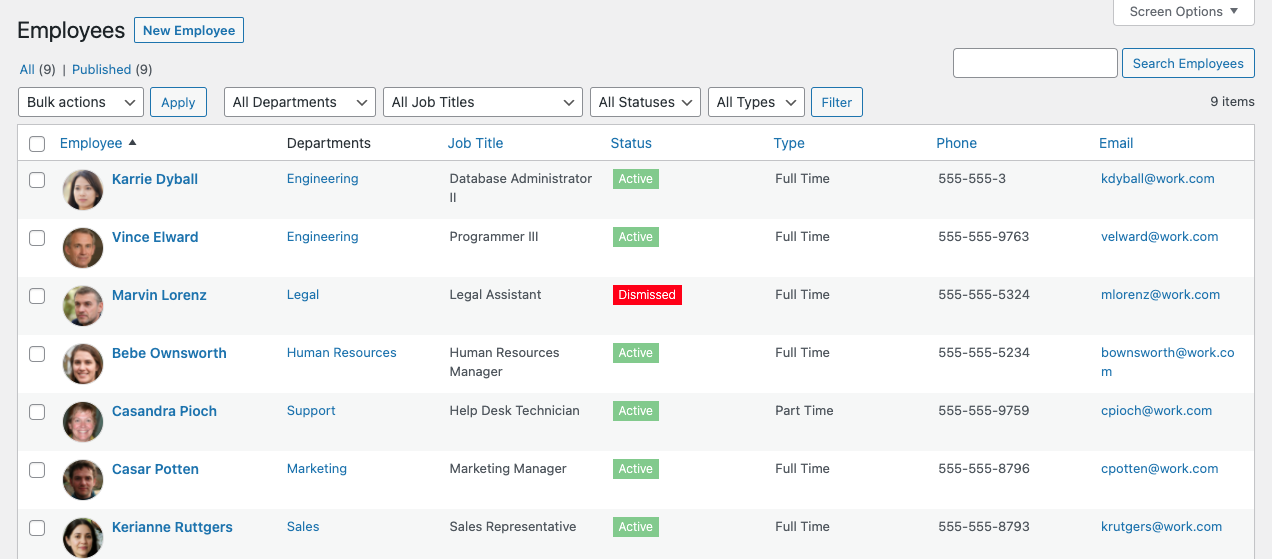Click Casandra Pioch's avatar thumbnail

point(83,422)
